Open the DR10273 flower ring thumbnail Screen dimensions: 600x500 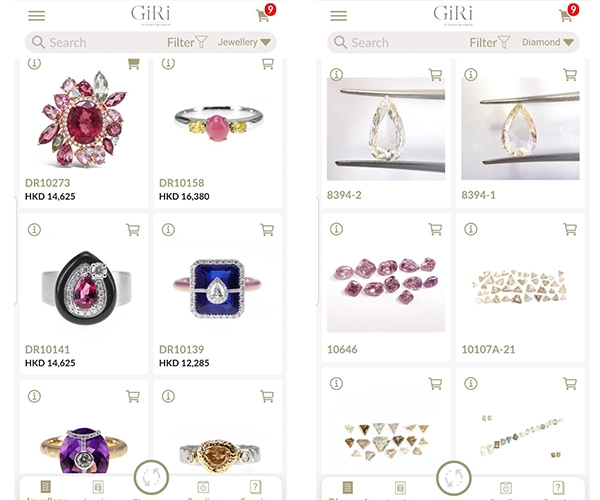pos(83,119)
